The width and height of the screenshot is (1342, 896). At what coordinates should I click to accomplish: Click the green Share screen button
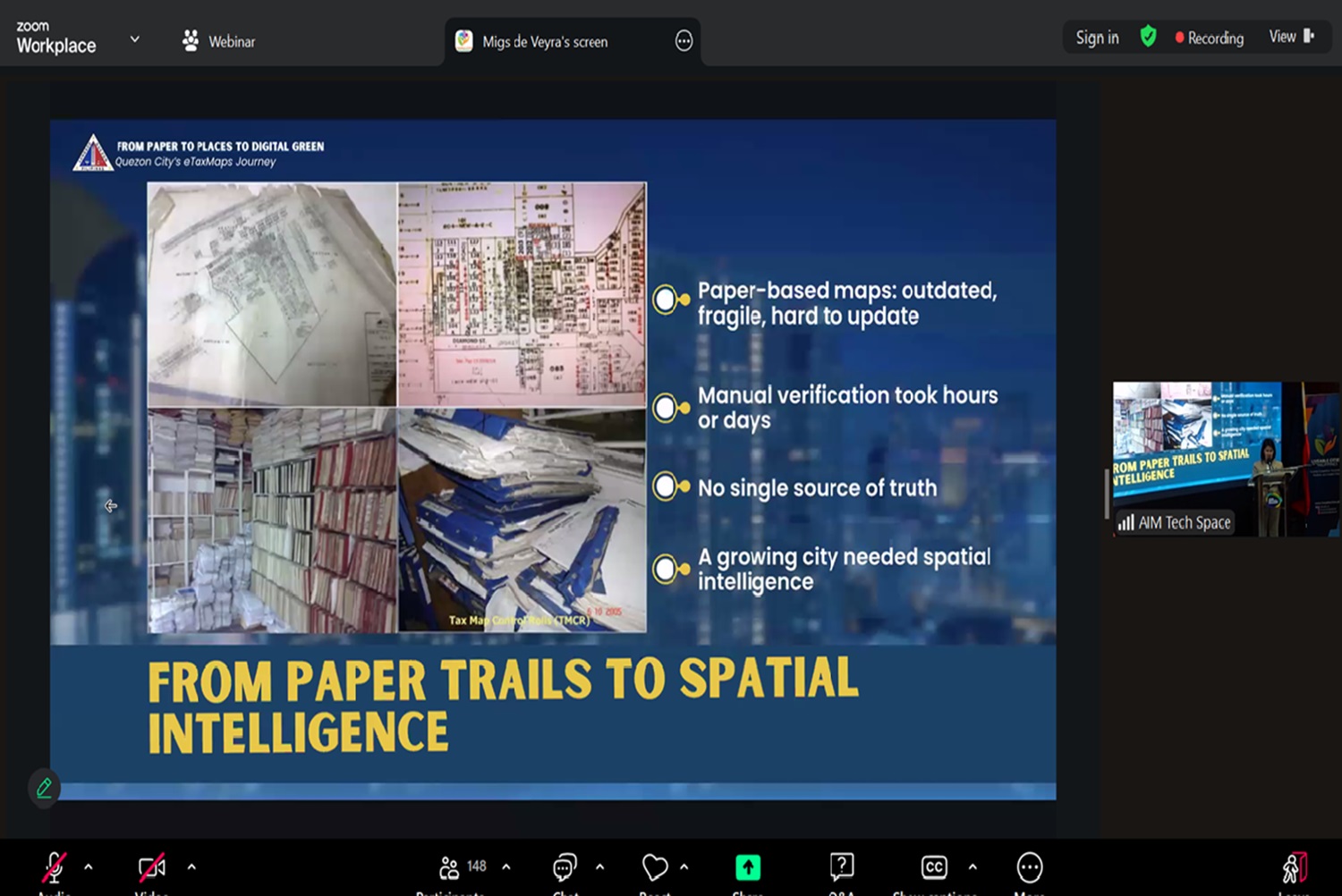(x=748, y=867)
